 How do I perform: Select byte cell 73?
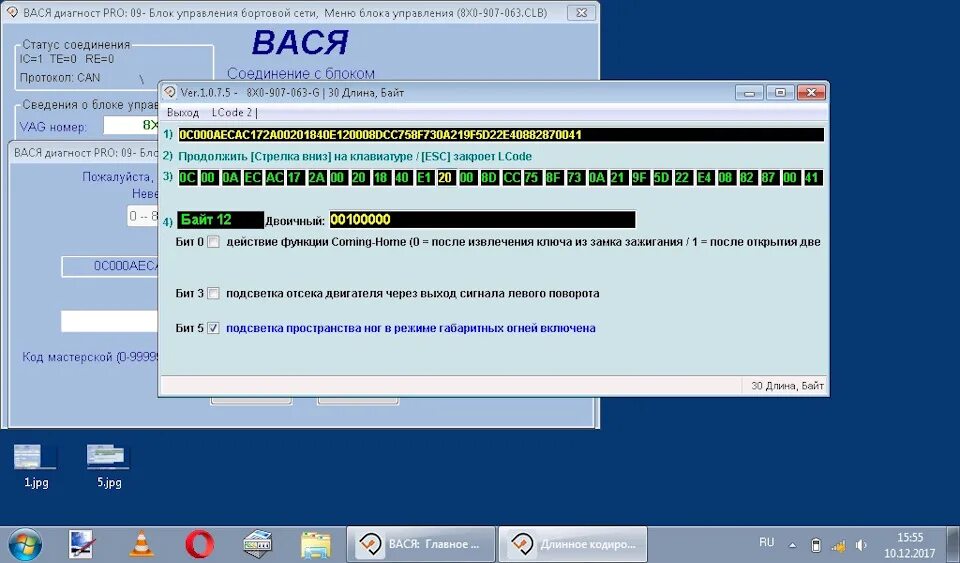[574, 178]
